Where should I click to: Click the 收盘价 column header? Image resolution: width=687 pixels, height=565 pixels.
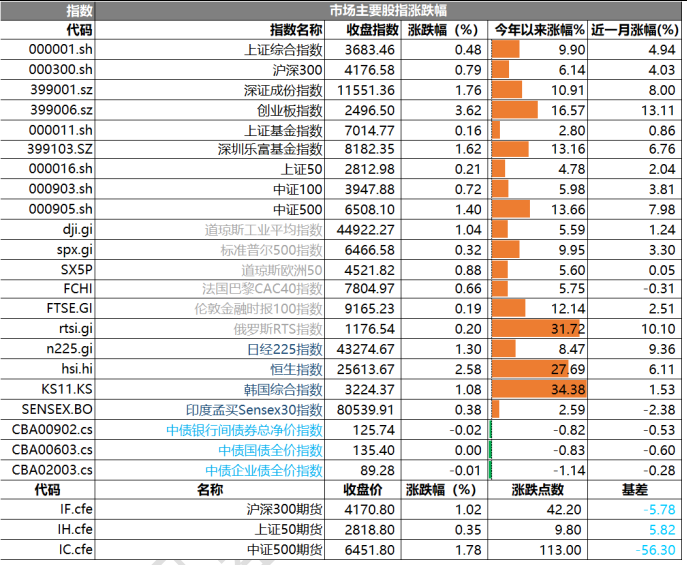[x=362, y=490]
